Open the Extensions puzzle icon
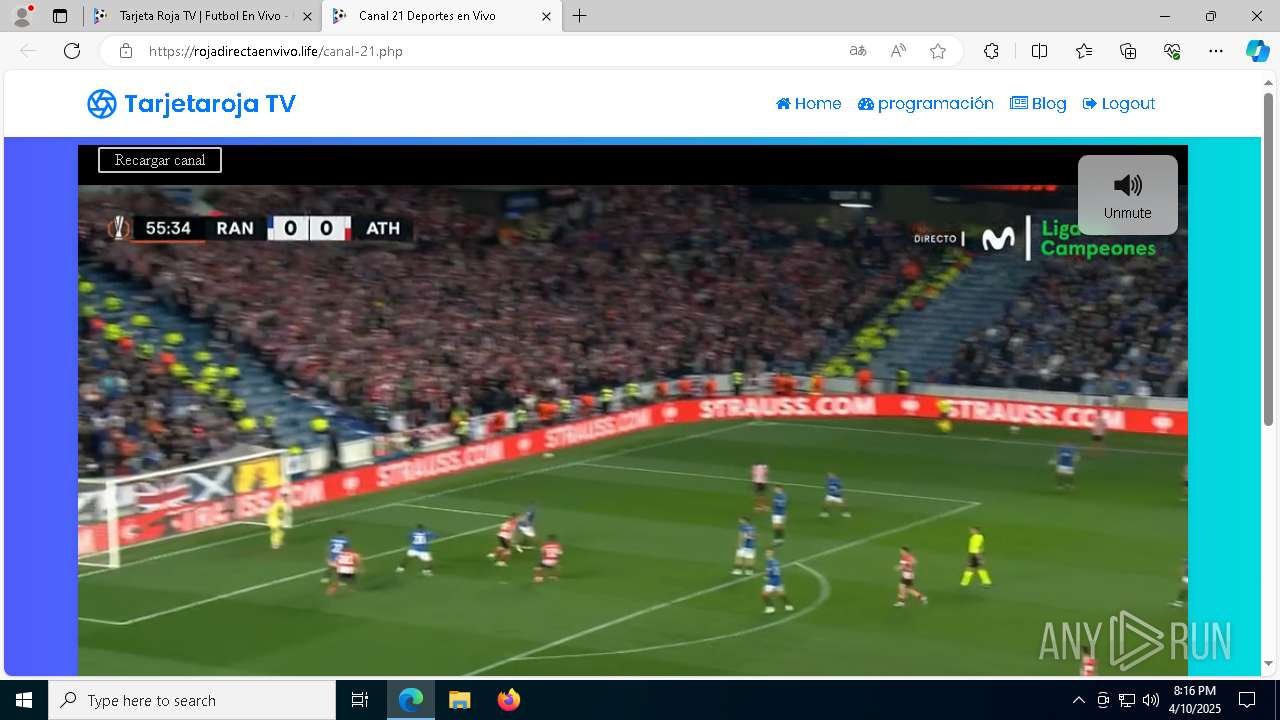1280x720 pixels. click(x=991, y=51)
